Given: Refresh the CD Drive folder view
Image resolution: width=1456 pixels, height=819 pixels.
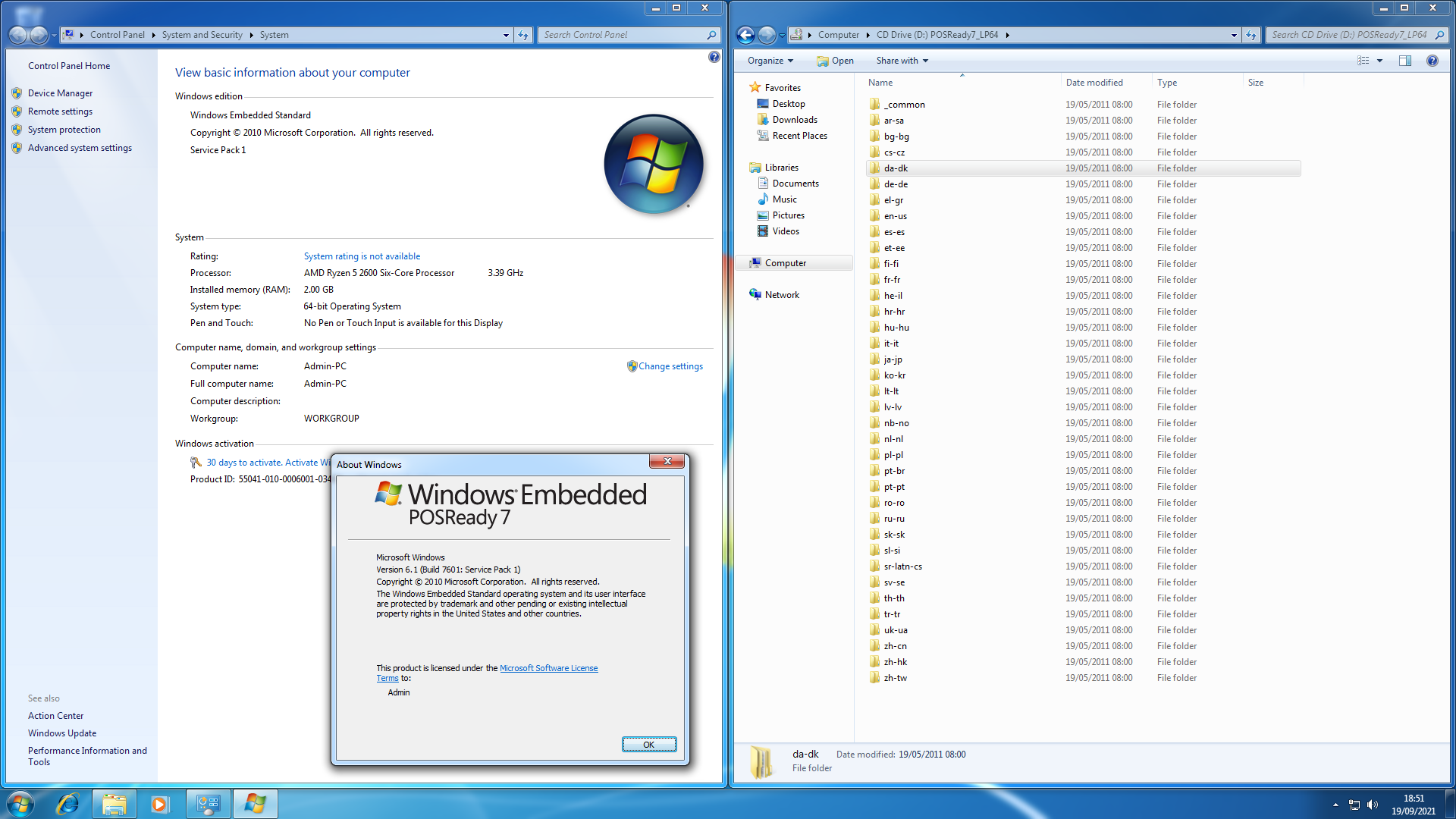Looking at the screenshot, I should tap(1251, 35).
